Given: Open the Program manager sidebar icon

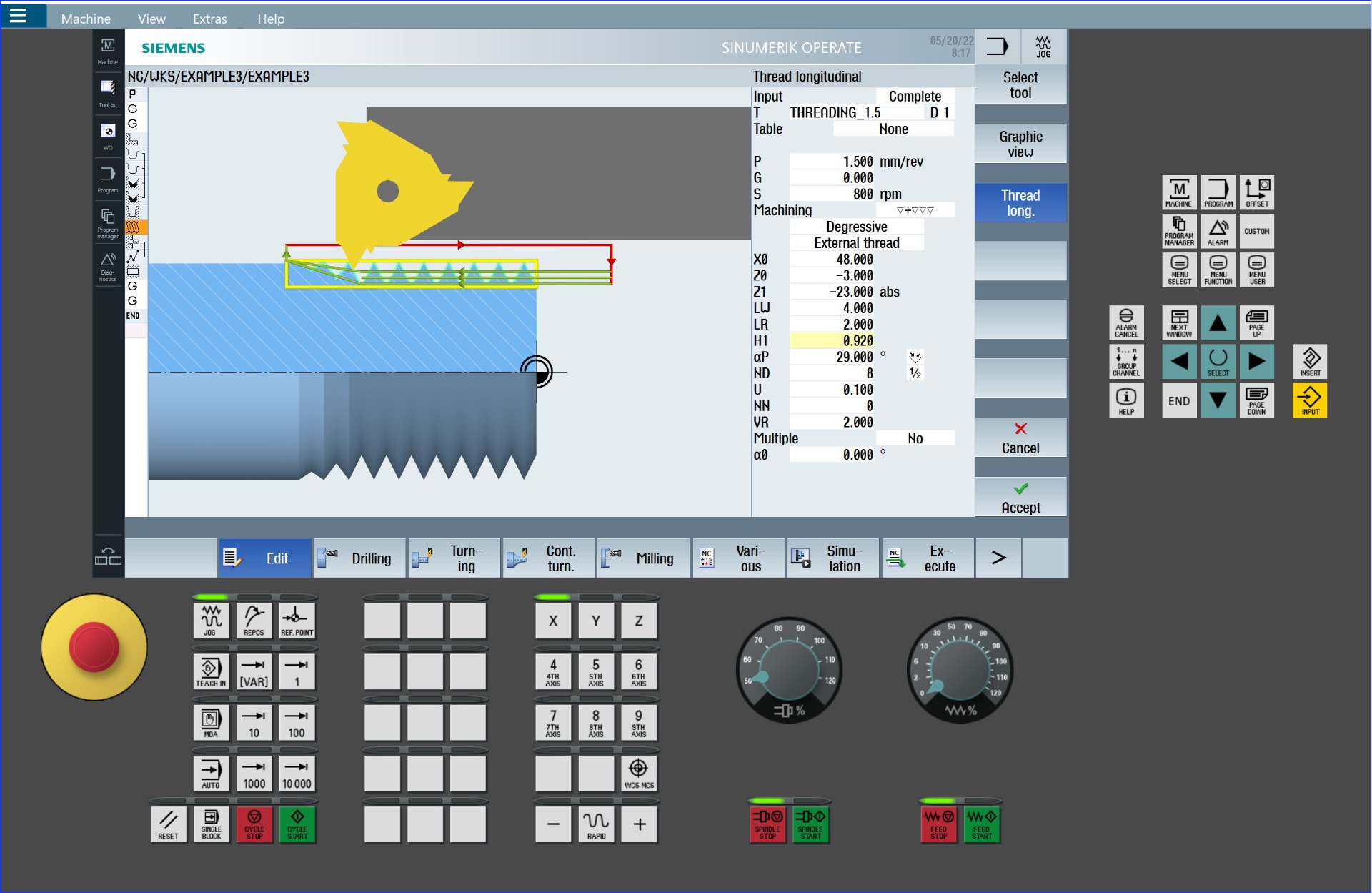Looking at the screenshot, I should [108, 222].
